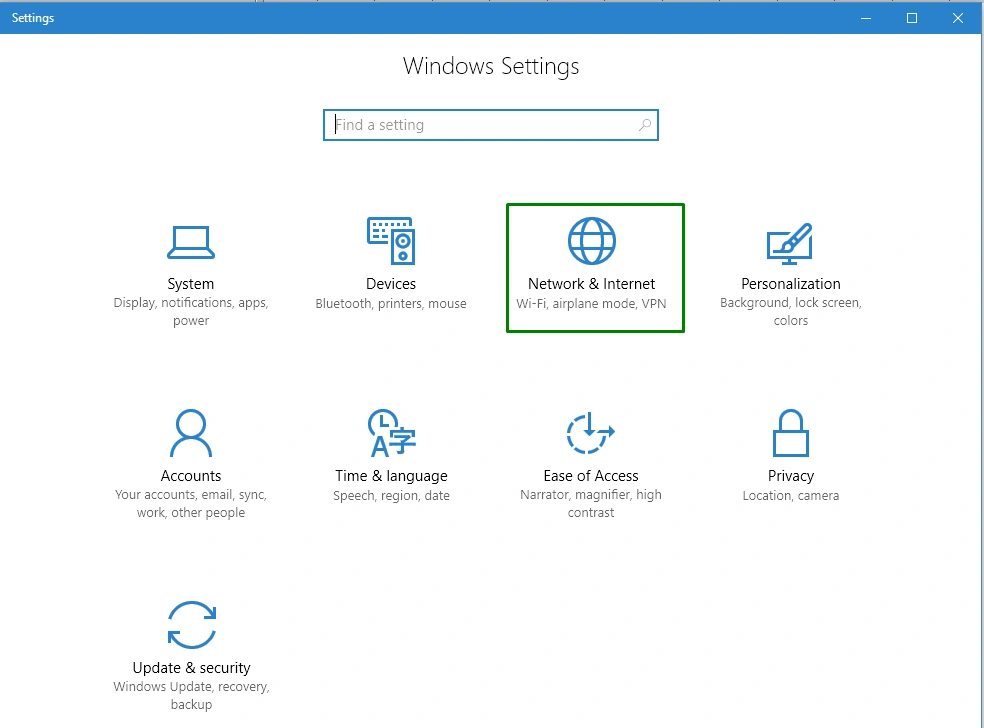Open the Ease of Access icon
The height and width of the screenshot is (728, 984).
click(x=591, y=433)
